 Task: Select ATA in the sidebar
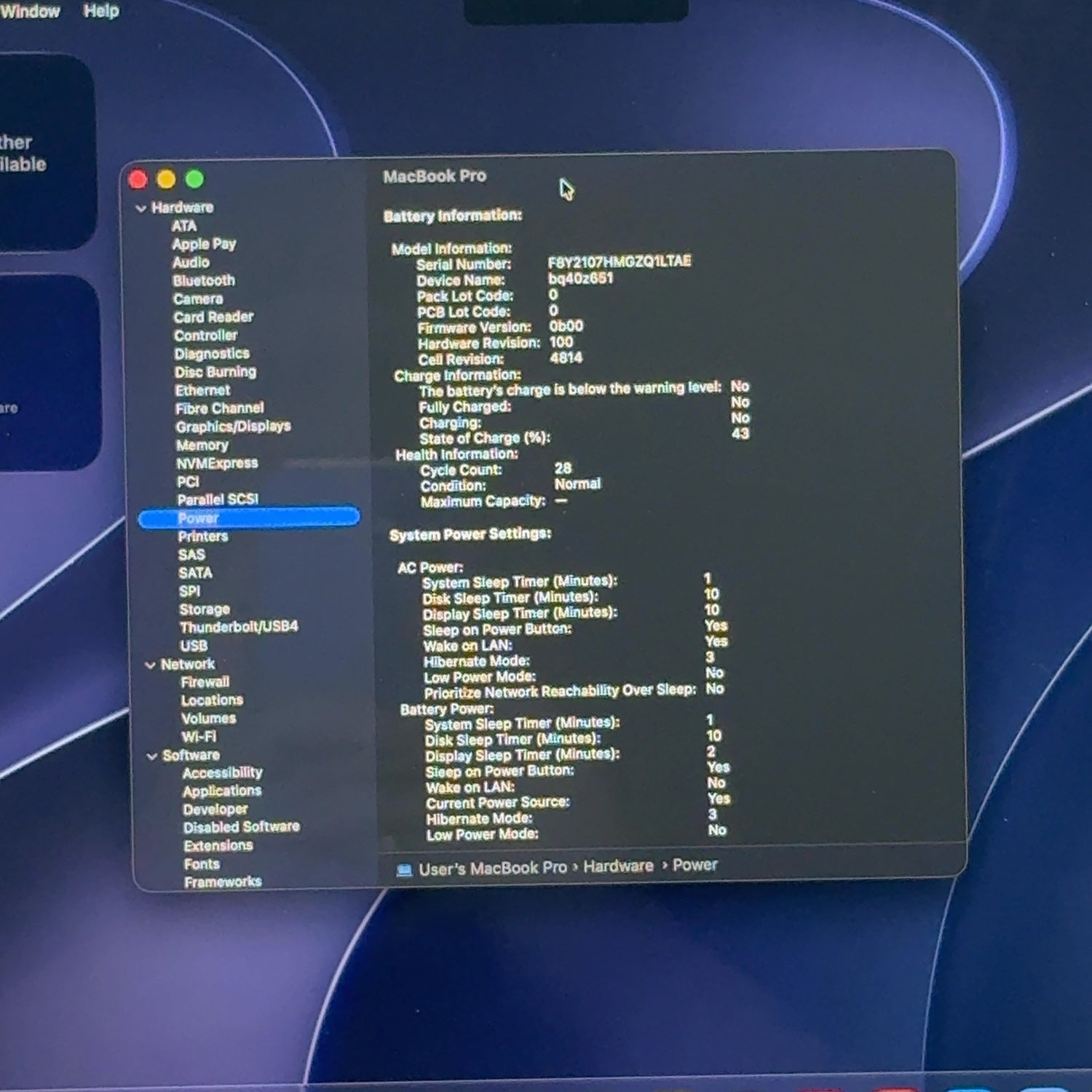tap(184, 226)
